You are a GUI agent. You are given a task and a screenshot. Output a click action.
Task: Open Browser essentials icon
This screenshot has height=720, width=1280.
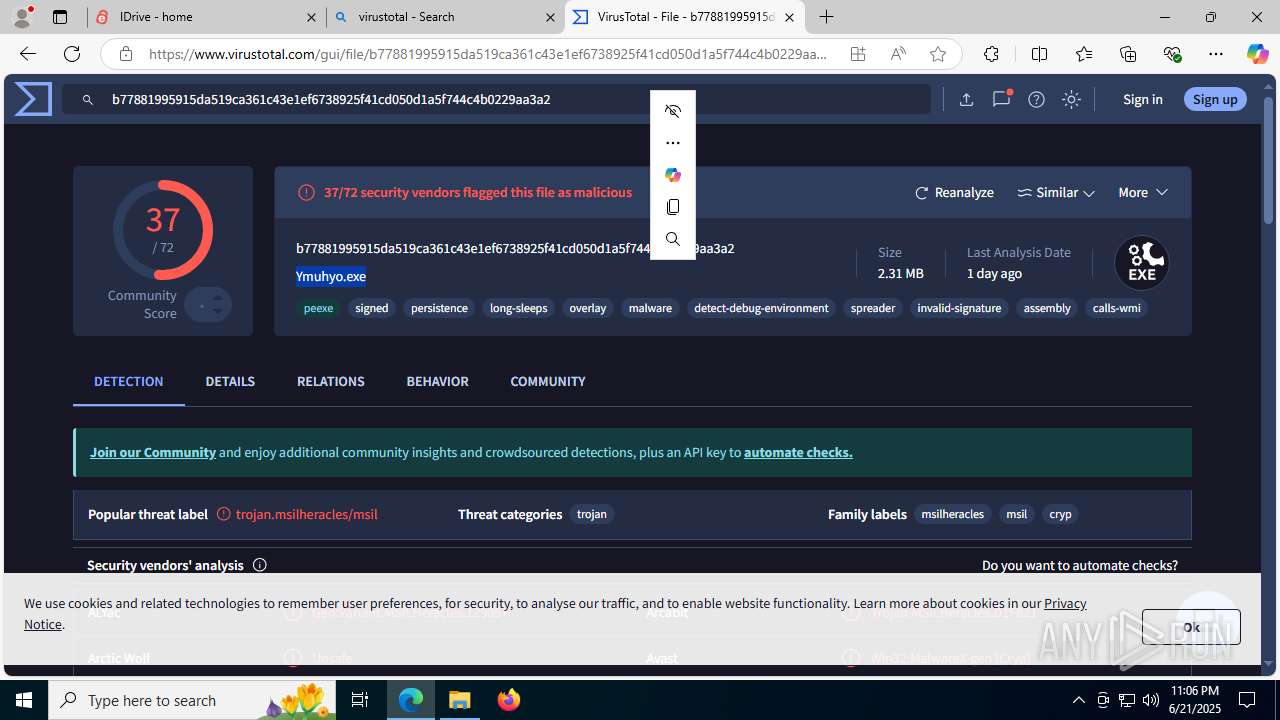[1172, 54]
